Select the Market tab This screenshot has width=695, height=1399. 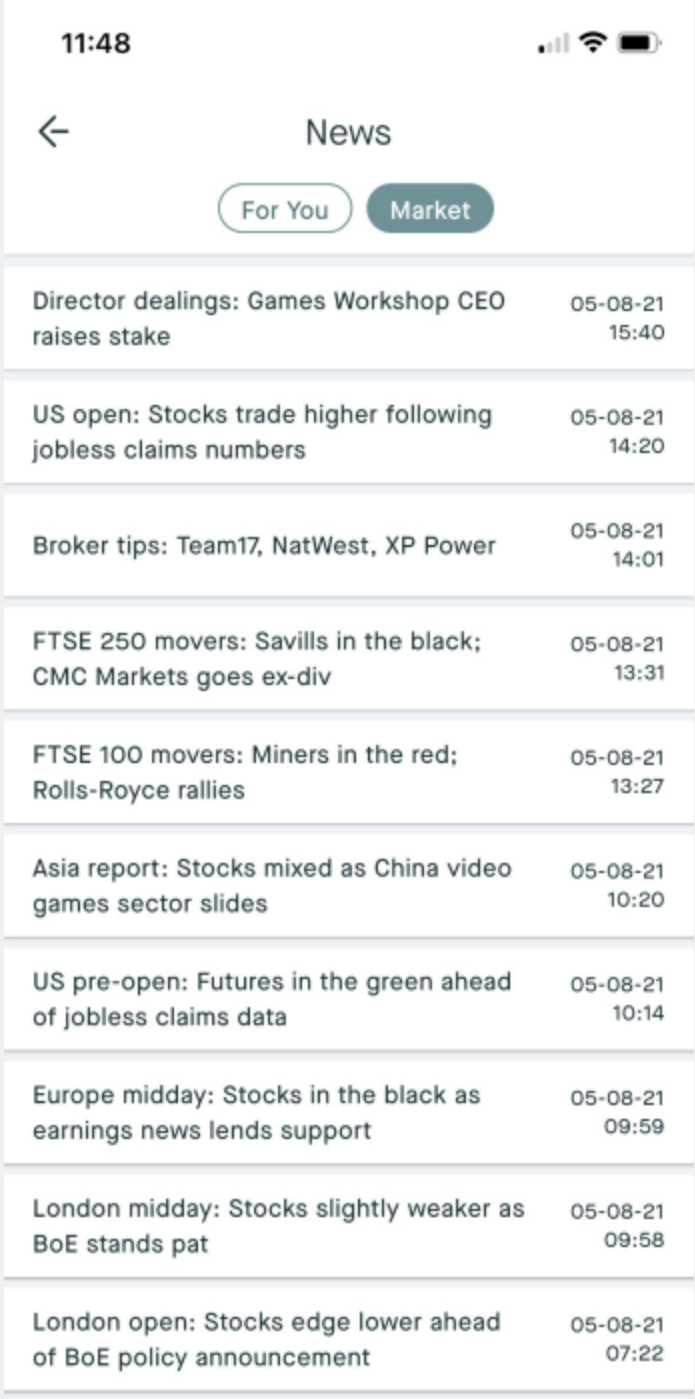coord(430,209)
